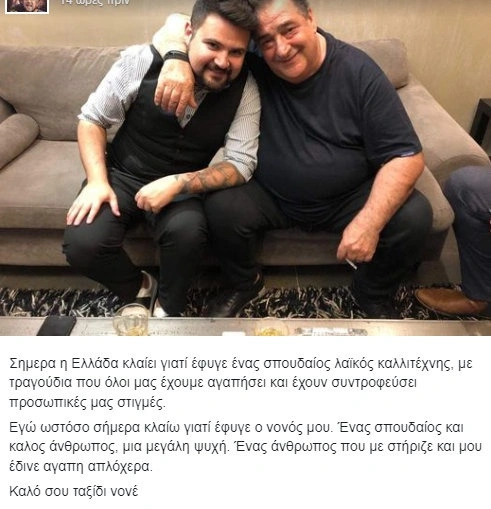Click the paragraph starting 'Εγώ ωστόσο σήμερα κλαίω'
491x509 pixels.
click(x=245, y=447)
